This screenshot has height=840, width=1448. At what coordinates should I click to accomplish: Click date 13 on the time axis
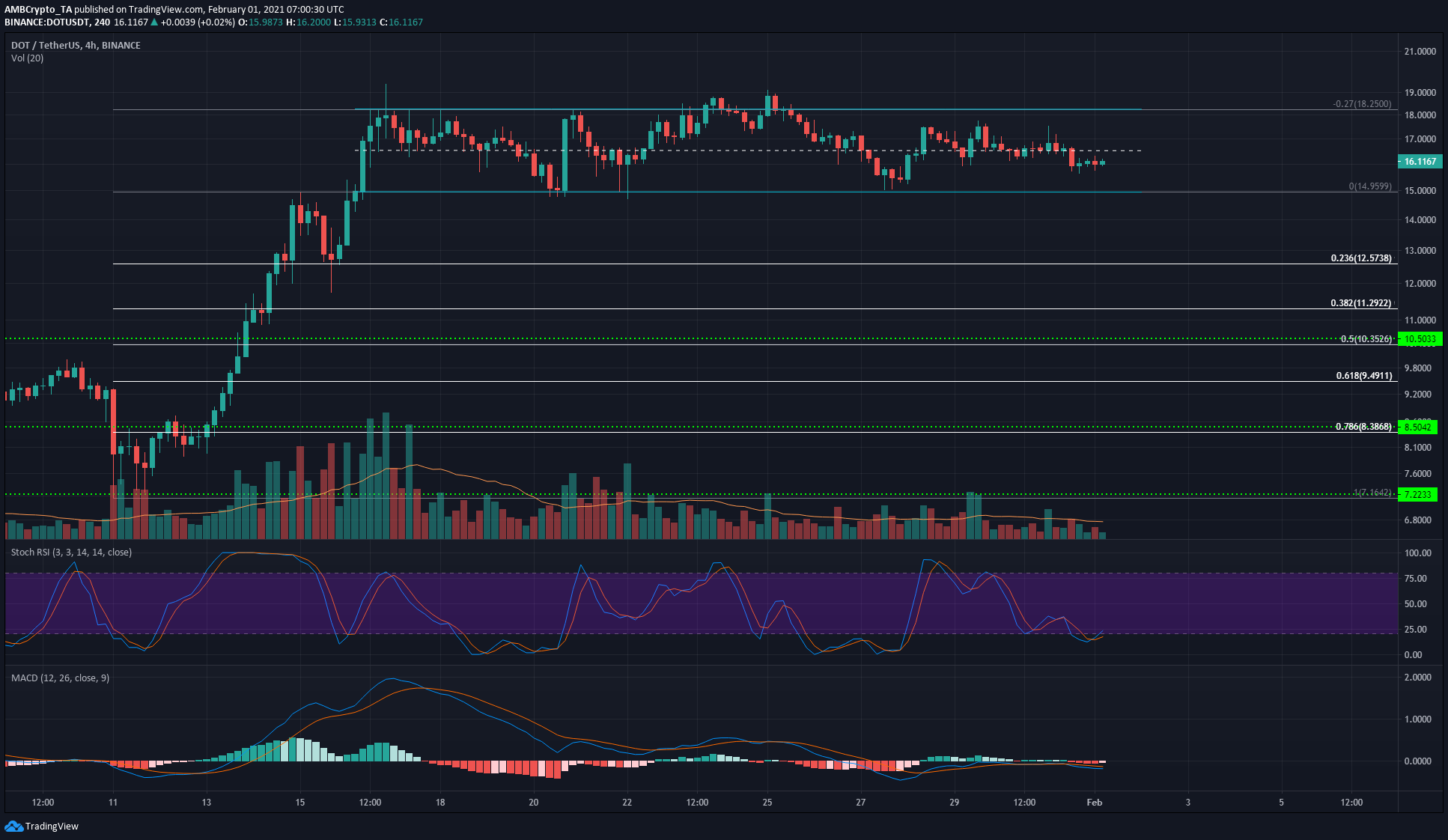point(207,803)
